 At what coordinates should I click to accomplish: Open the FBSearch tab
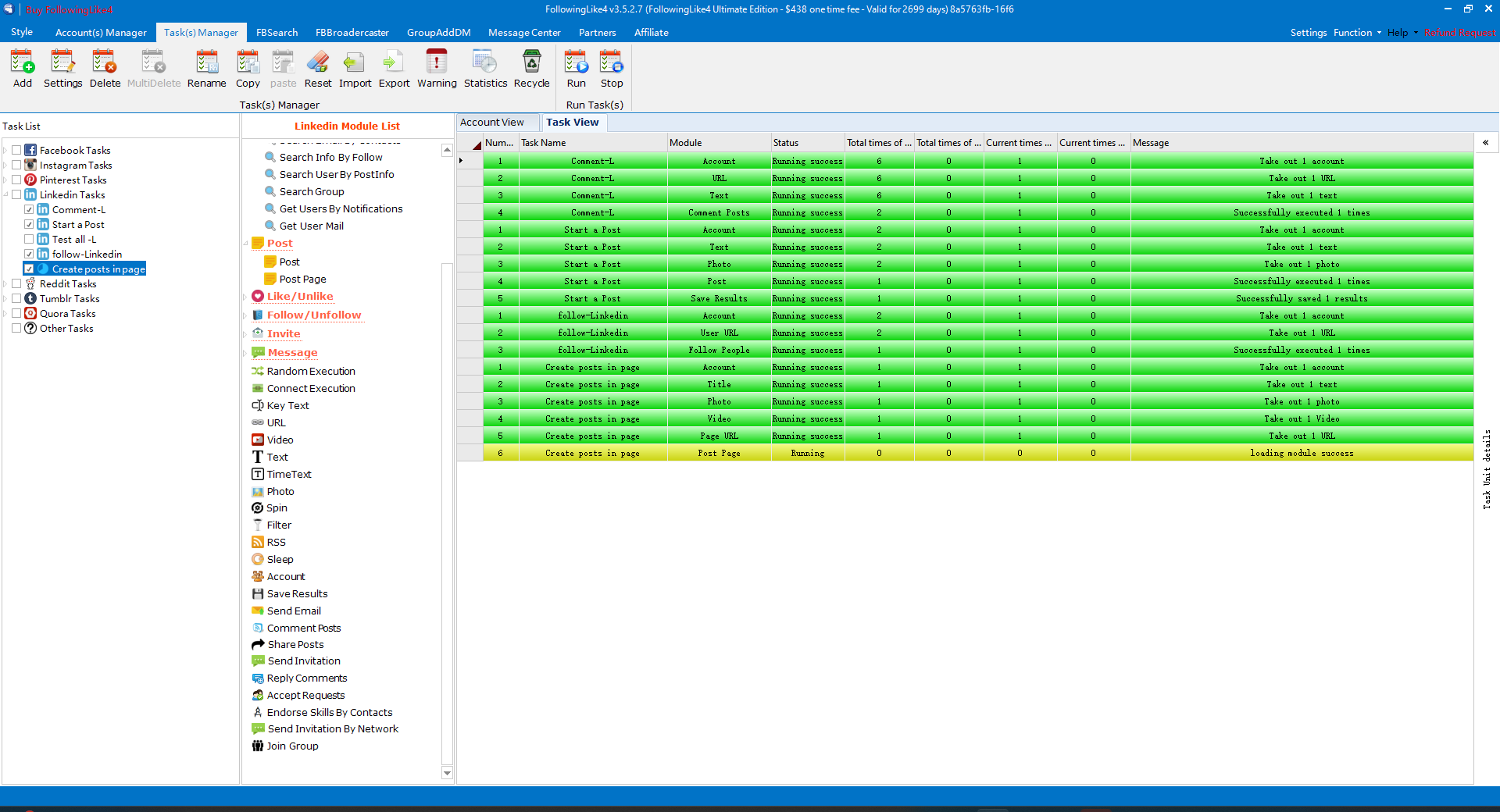(277, 32)
